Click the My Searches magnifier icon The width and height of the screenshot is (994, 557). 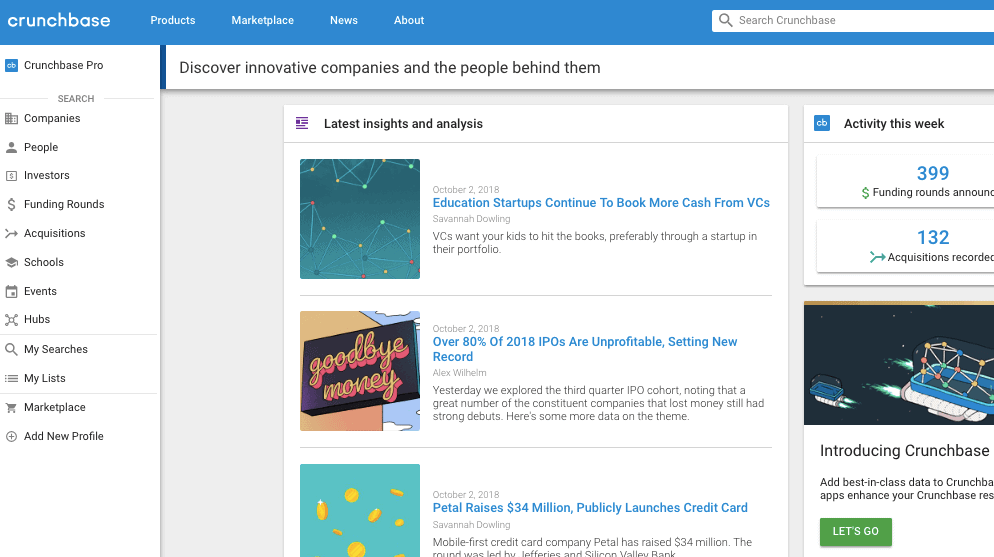point(11,349)
